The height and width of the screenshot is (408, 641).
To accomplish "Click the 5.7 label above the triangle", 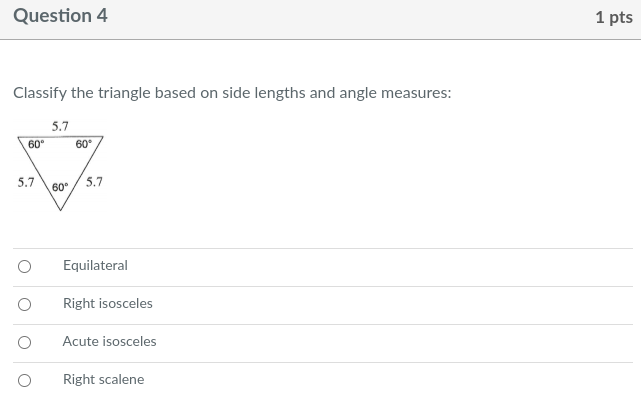I will point(60,126).
